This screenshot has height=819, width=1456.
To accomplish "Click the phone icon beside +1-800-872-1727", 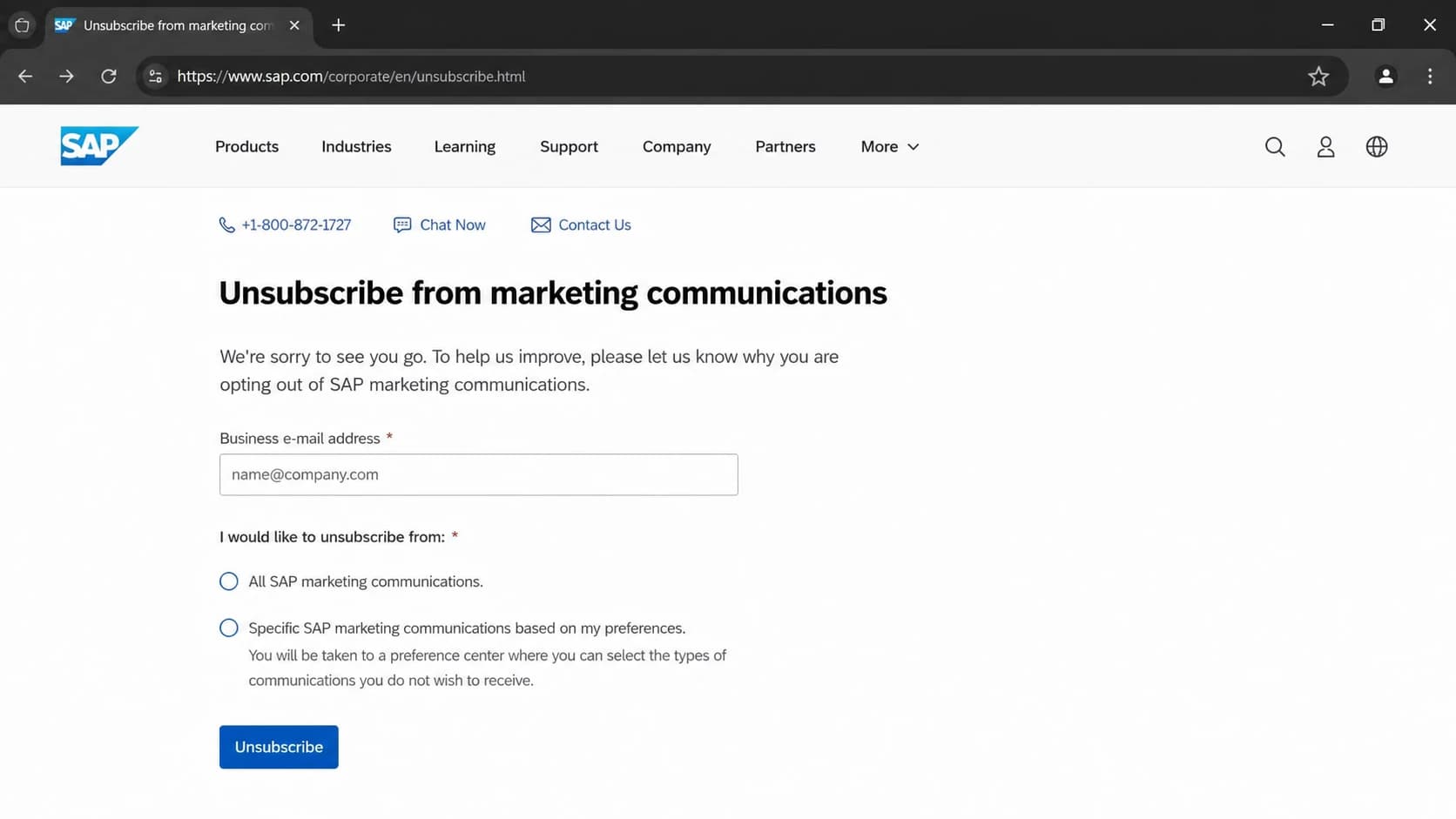I will pyautogui.click(x=226, y=225).
